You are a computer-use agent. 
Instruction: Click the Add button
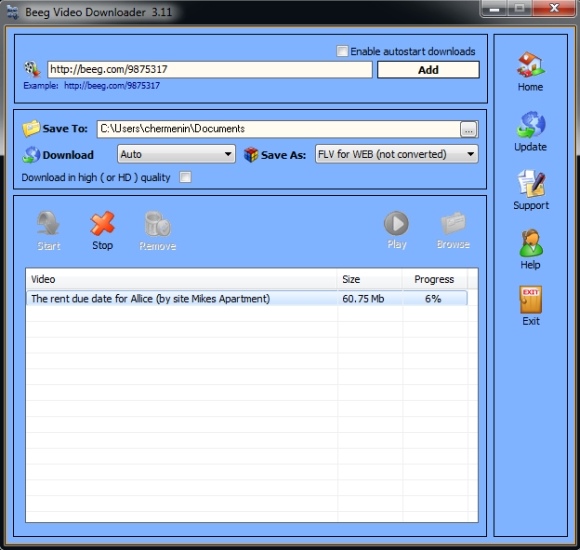coord(428,70)
